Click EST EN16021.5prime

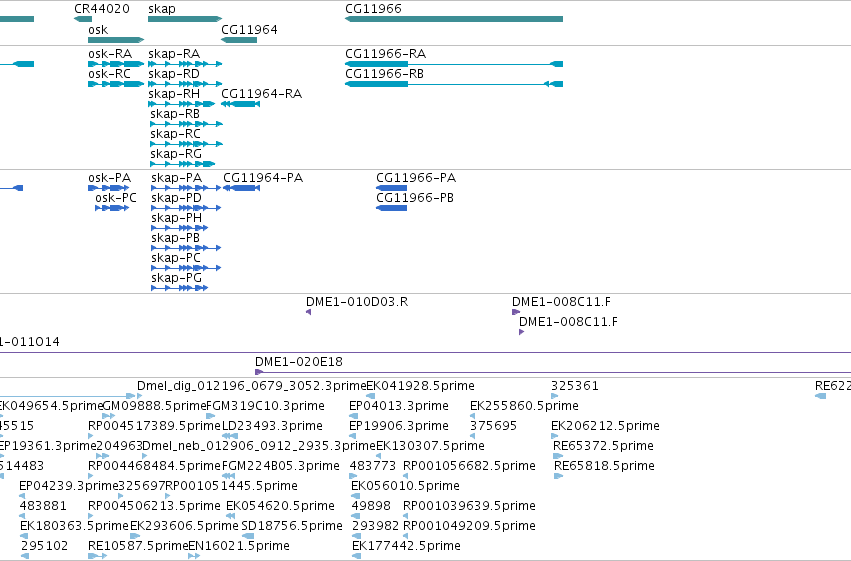pyautogui.click(x=194, y=556)
